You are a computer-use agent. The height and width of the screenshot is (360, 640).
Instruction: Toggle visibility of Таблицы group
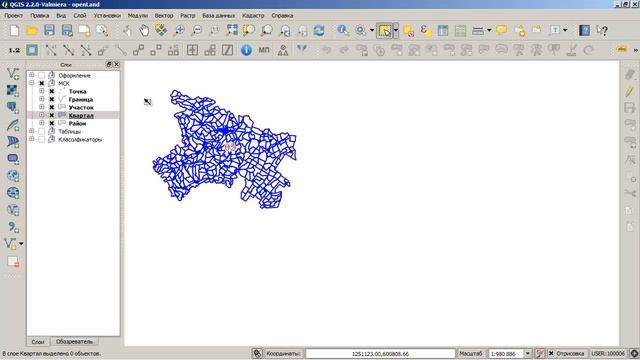(42, 131)
